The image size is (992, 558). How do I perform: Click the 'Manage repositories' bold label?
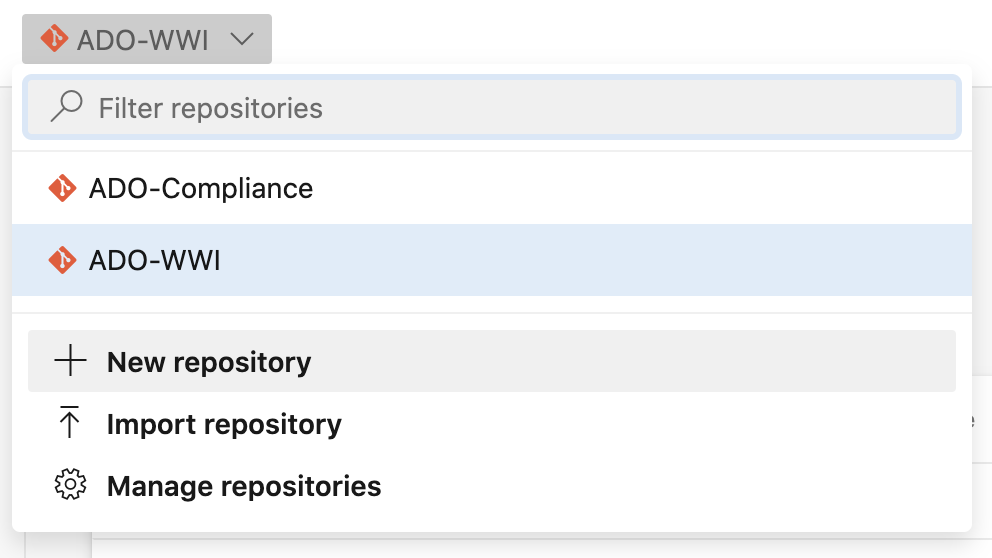[244, 487]
